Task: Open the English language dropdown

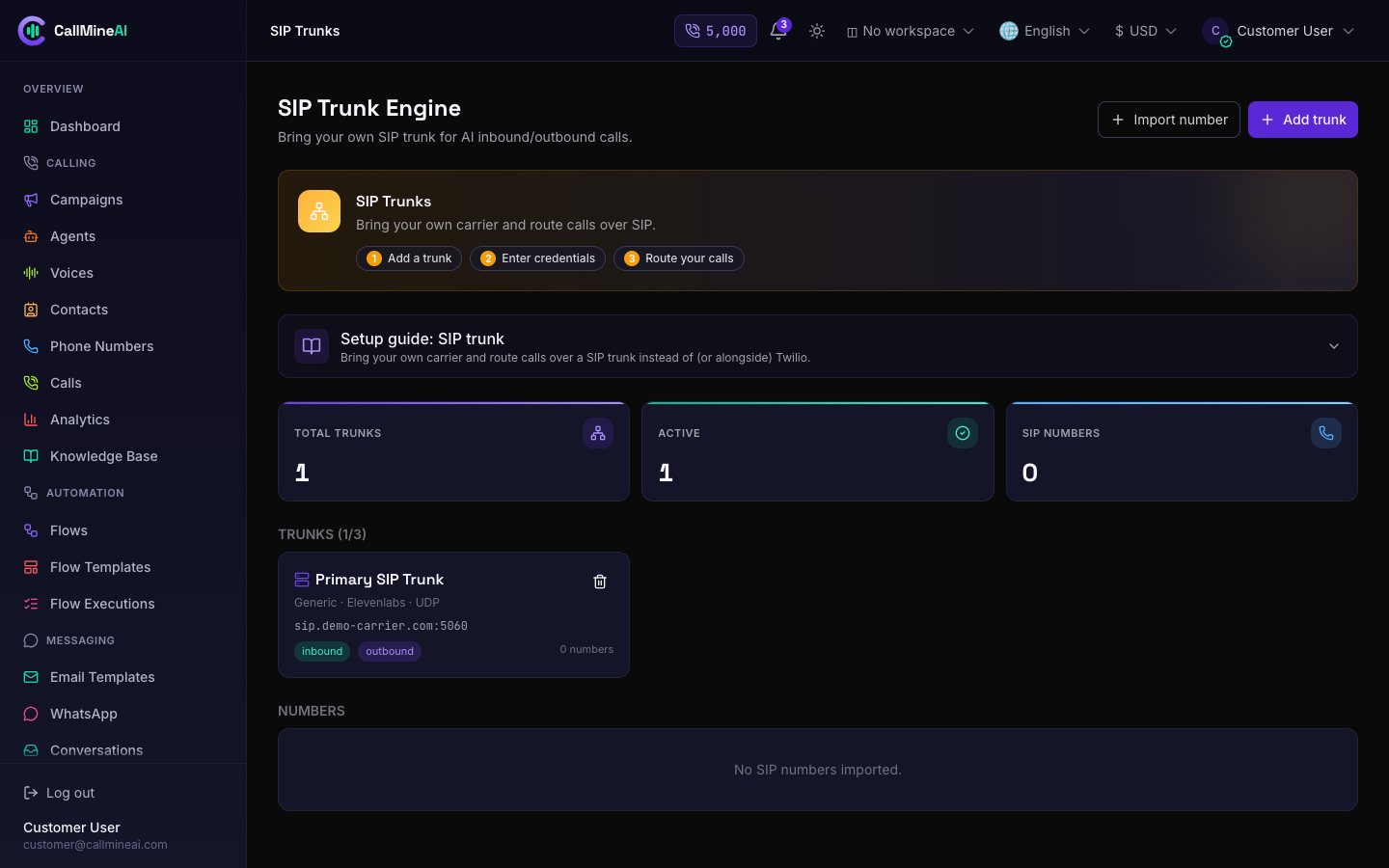Action: pyautogui.click(x=1045, y=31)
